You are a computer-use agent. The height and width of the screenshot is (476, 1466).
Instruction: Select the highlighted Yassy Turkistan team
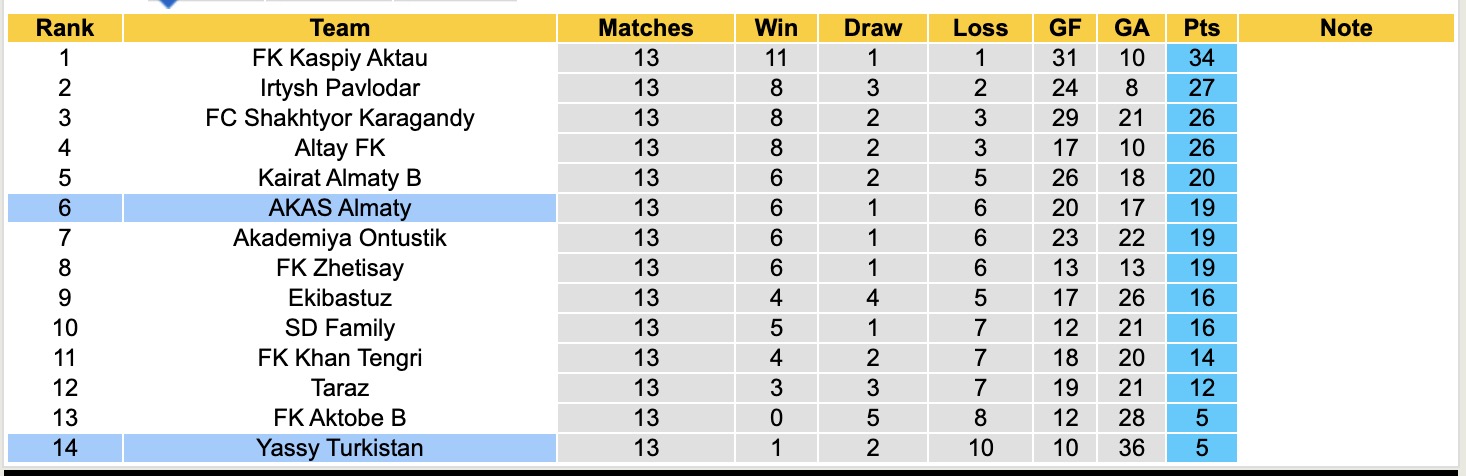click(340, 448)
